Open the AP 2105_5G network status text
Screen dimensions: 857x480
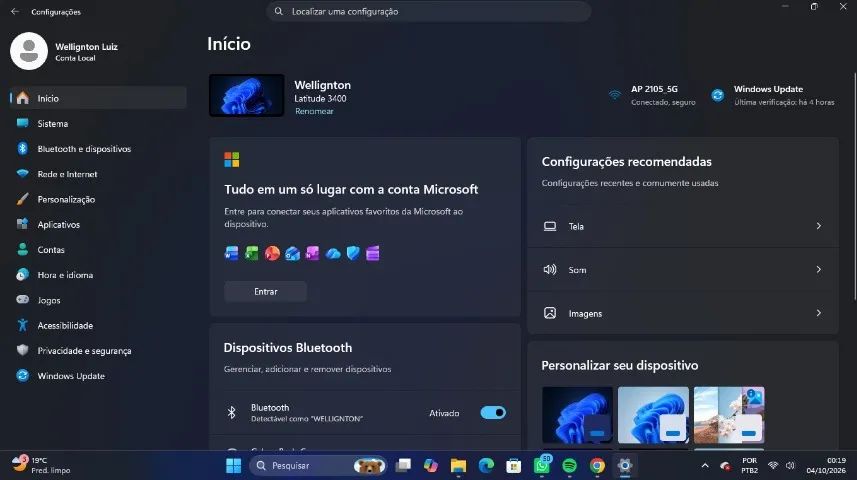663,95
